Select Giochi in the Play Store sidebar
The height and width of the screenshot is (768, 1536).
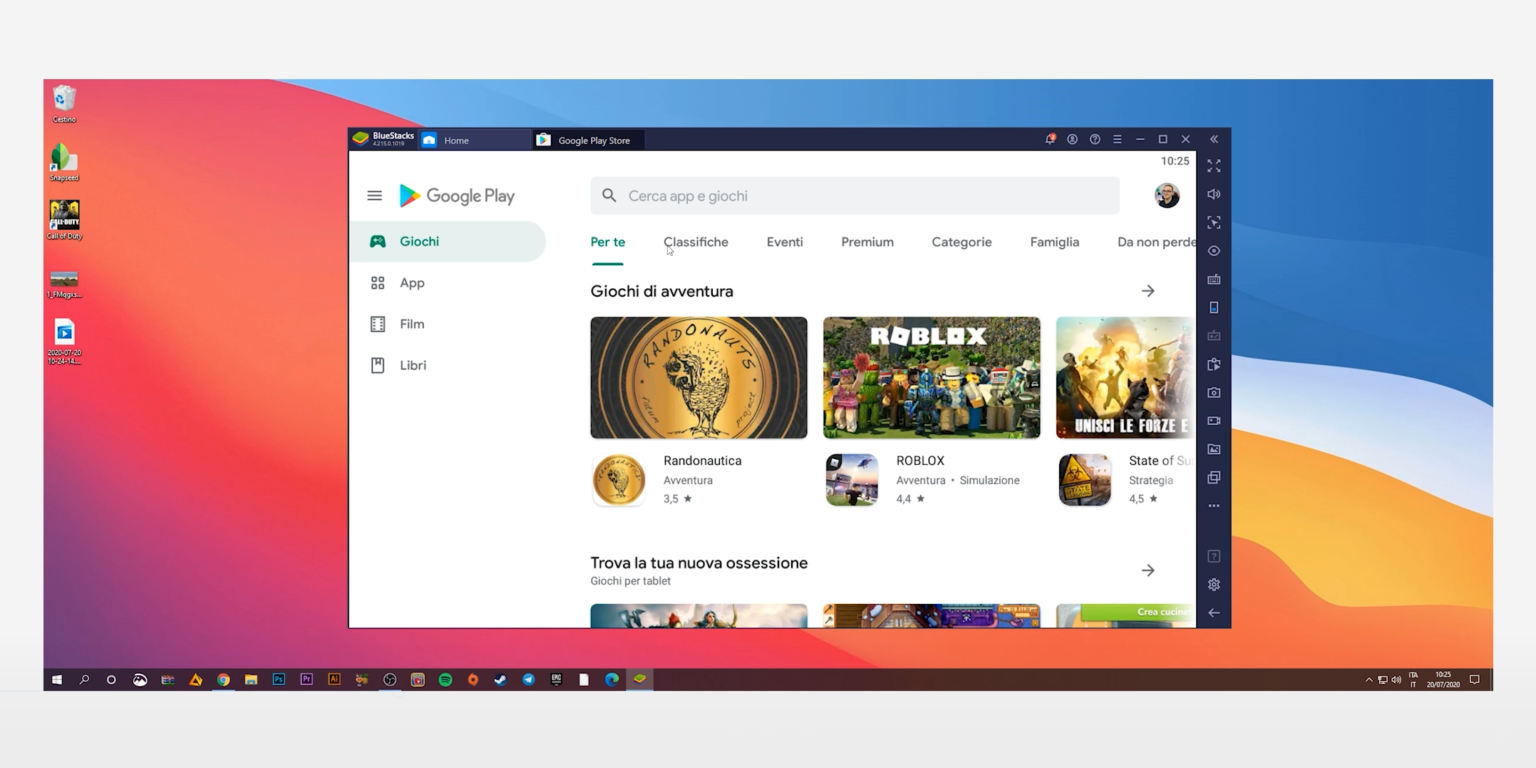pos(419,241)
